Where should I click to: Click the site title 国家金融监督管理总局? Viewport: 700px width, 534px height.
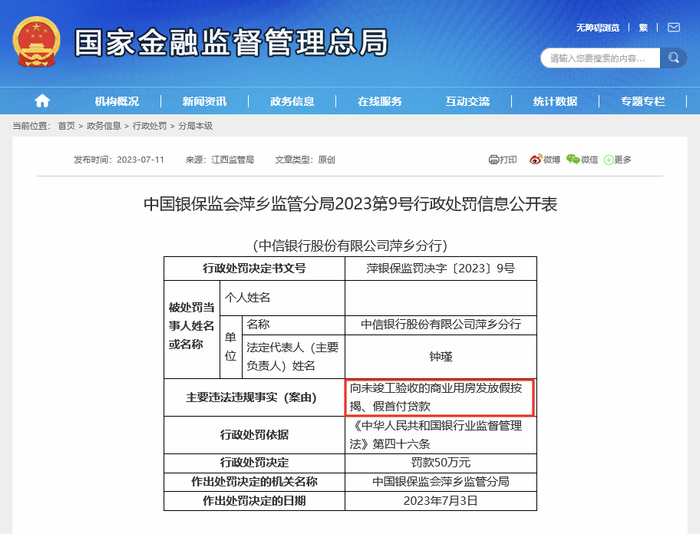(231, 42)
